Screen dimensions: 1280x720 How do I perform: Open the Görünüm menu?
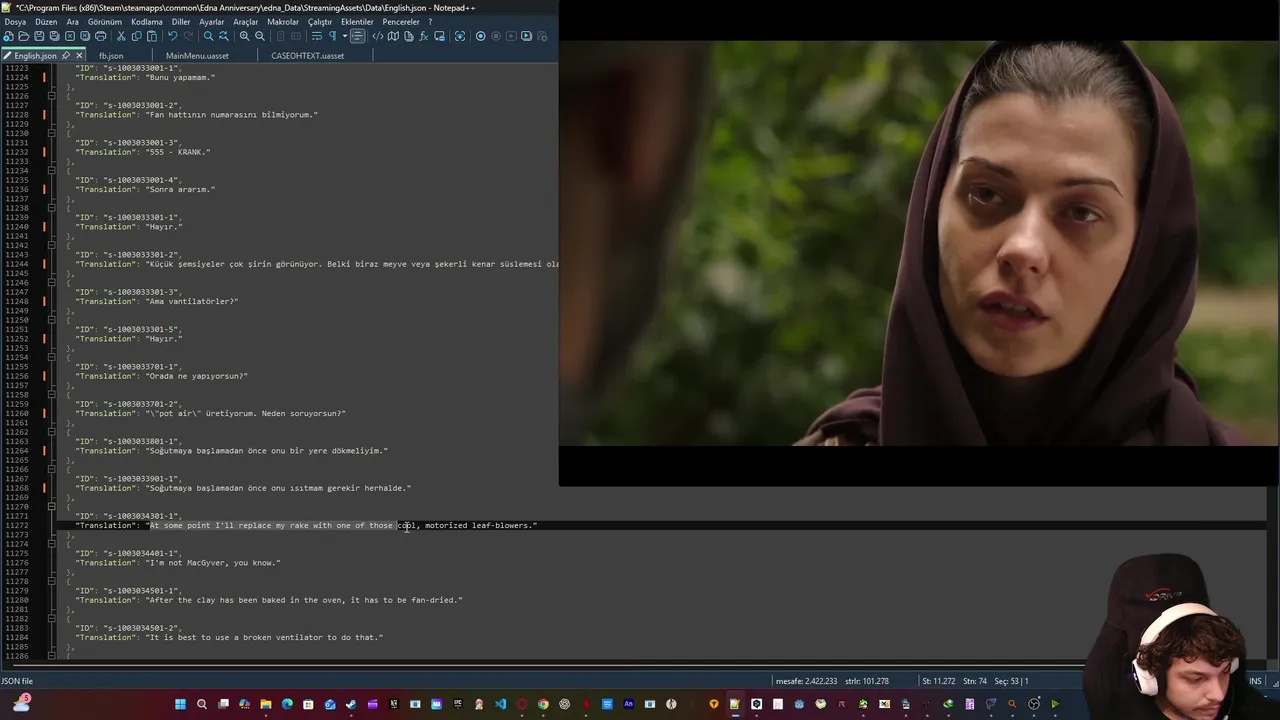[x=105, y=21]
